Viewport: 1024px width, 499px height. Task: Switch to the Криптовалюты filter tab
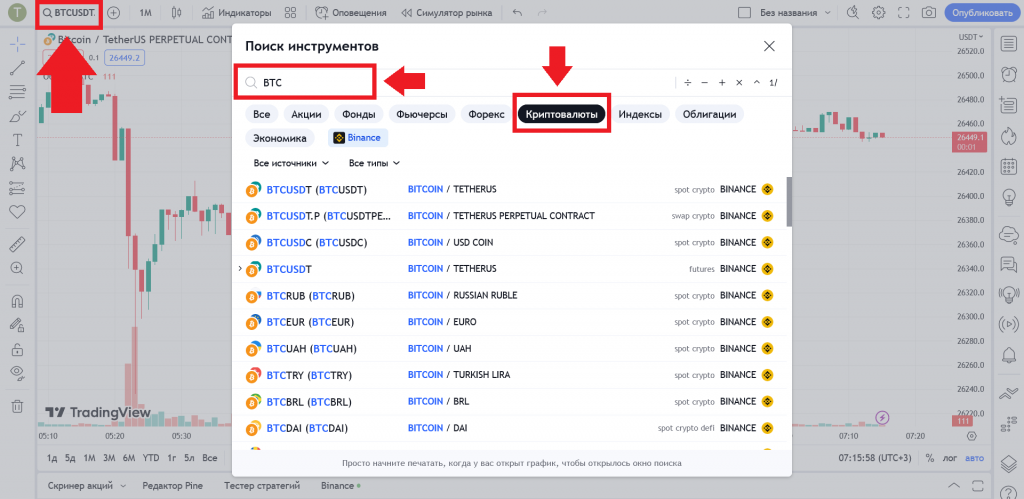click(x=562, y=114)
